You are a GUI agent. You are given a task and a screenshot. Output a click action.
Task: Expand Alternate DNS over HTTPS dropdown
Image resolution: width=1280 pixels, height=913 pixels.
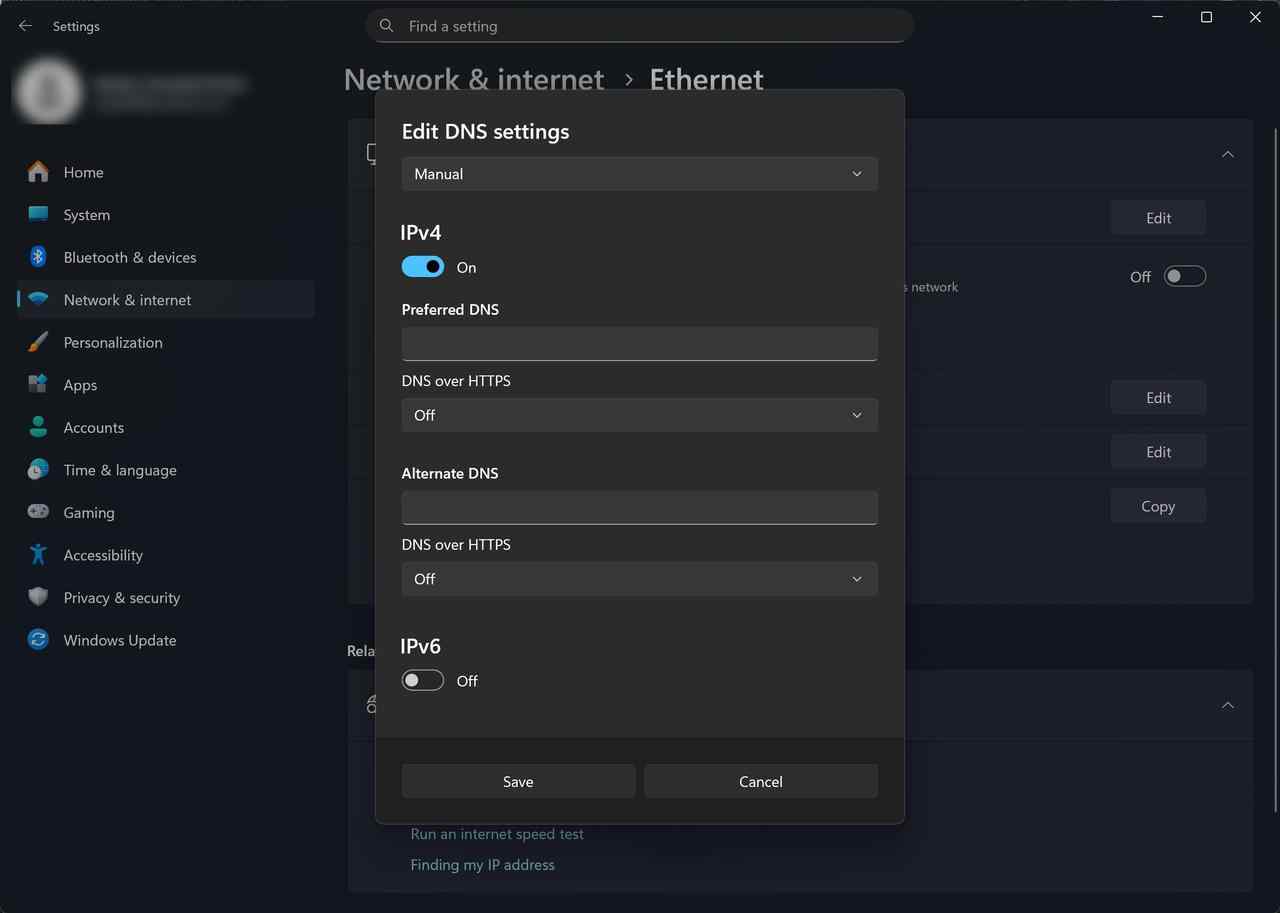click(639, 579)
